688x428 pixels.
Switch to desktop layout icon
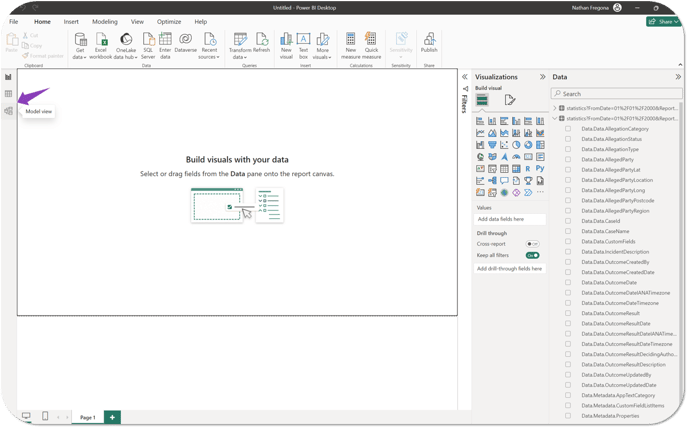point(26,416)
